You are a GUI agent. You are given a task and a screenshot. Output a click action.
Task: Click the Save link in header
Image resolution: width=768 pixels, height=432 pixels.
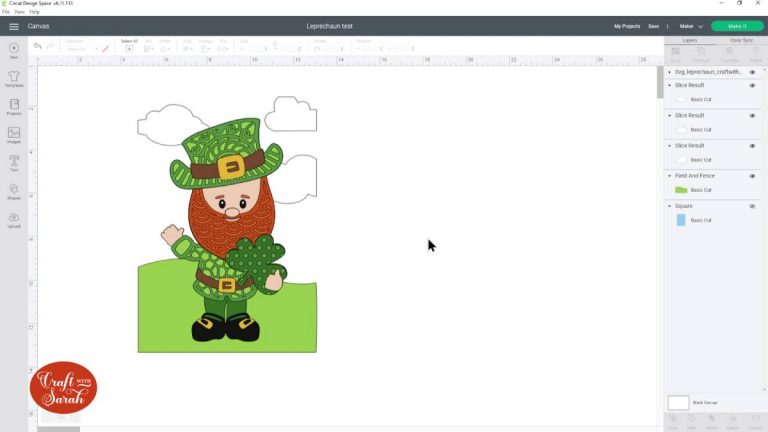pos(653,26)
